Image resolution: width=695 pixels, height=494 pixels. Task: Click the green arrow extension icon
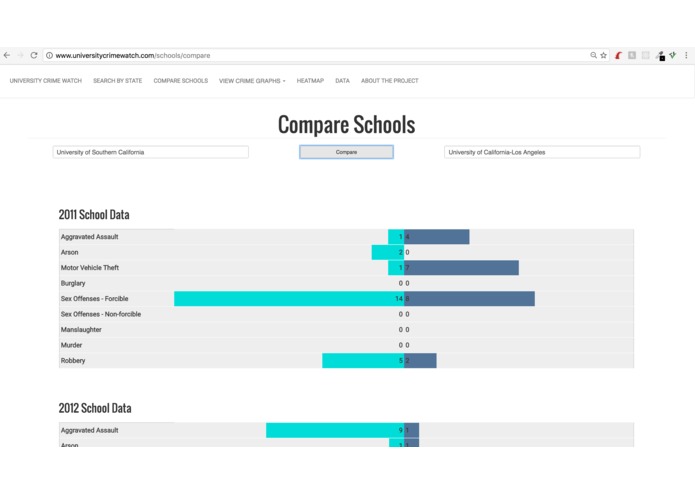(673, 55)
